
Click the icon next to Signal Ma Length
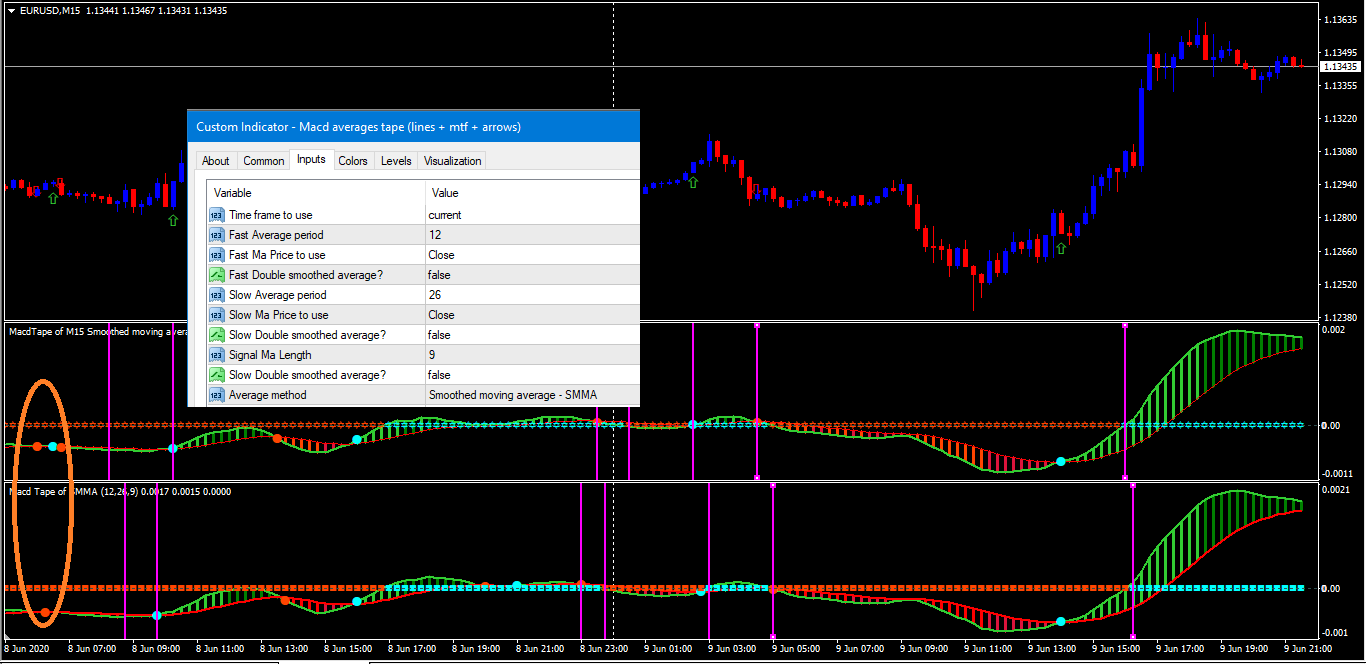point(217,355)
